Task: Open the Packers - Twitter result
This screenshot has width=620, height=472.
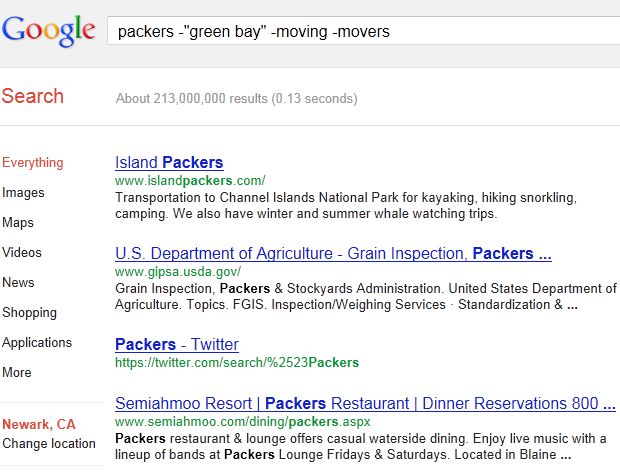Action: click(x=176, y=344)
